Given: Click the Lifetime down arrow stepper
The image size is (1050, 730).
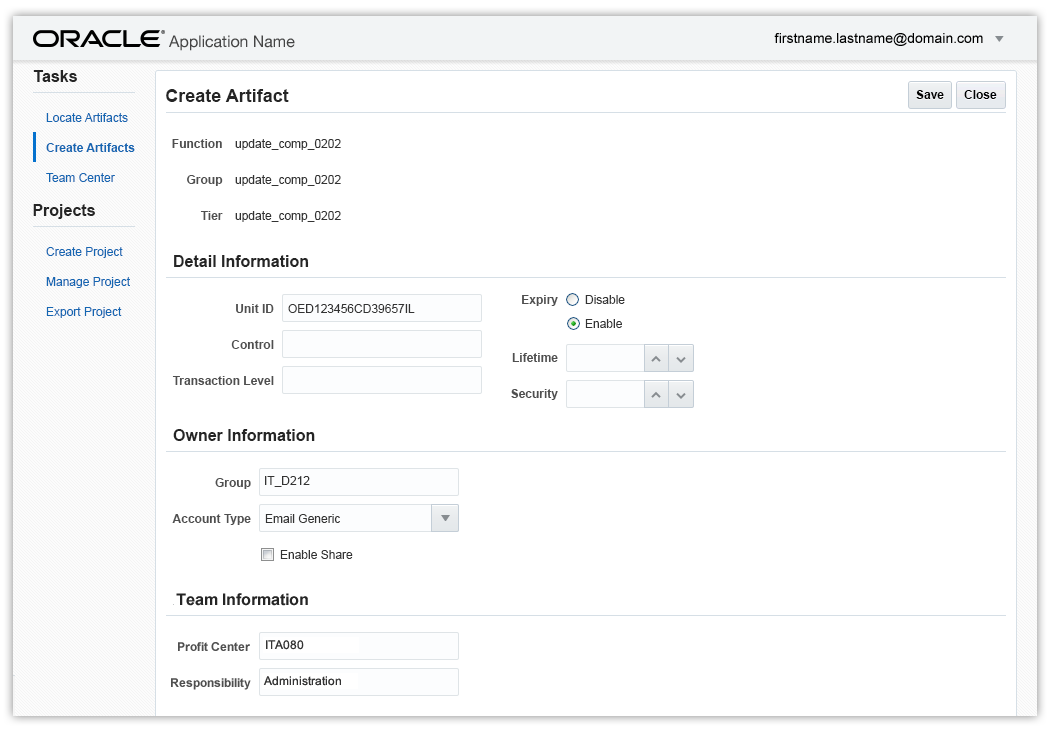Looking at the screenshot, I should coord(681,358).
